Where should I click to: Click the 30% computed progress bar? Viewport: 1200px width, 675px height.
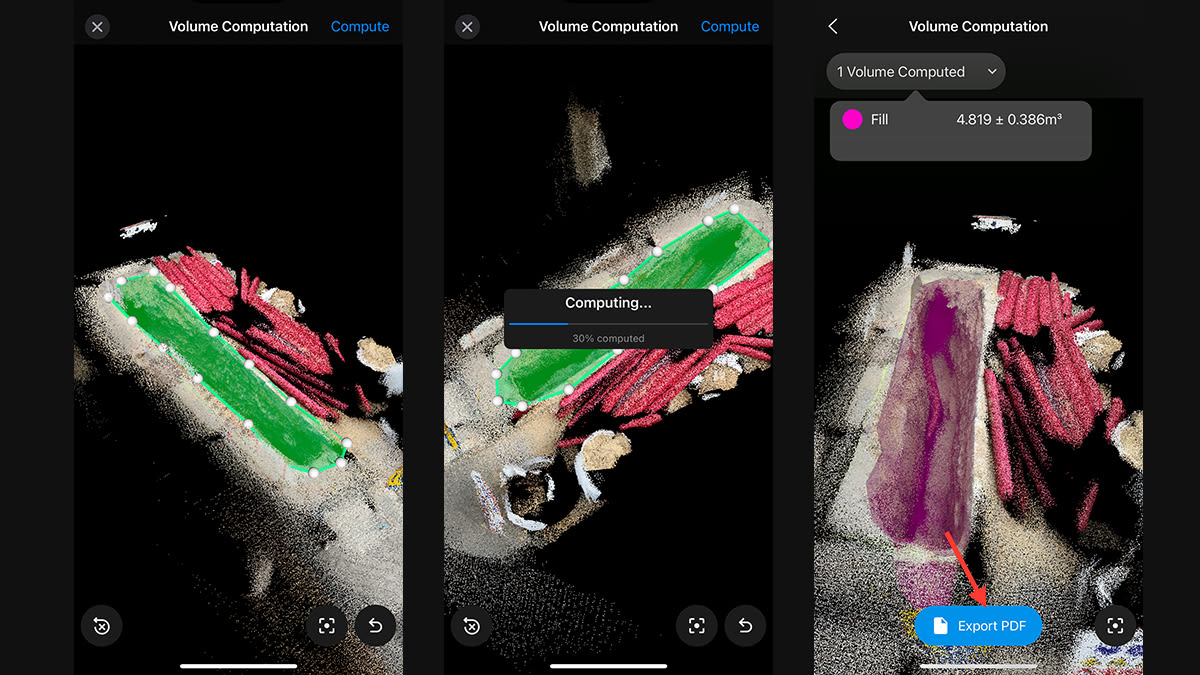tap(608, 323)
